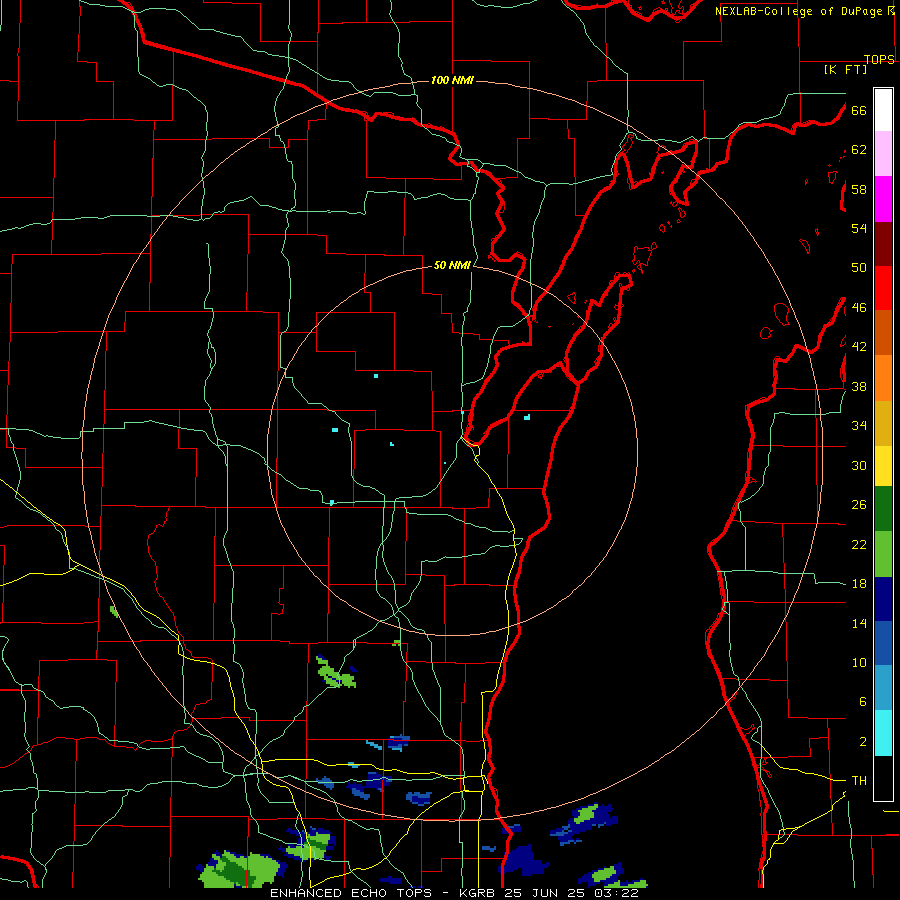The width and height of the screenshot is (900, 900).
Task: Select the 46 legend scale number
Action: [x=859, y=308]
